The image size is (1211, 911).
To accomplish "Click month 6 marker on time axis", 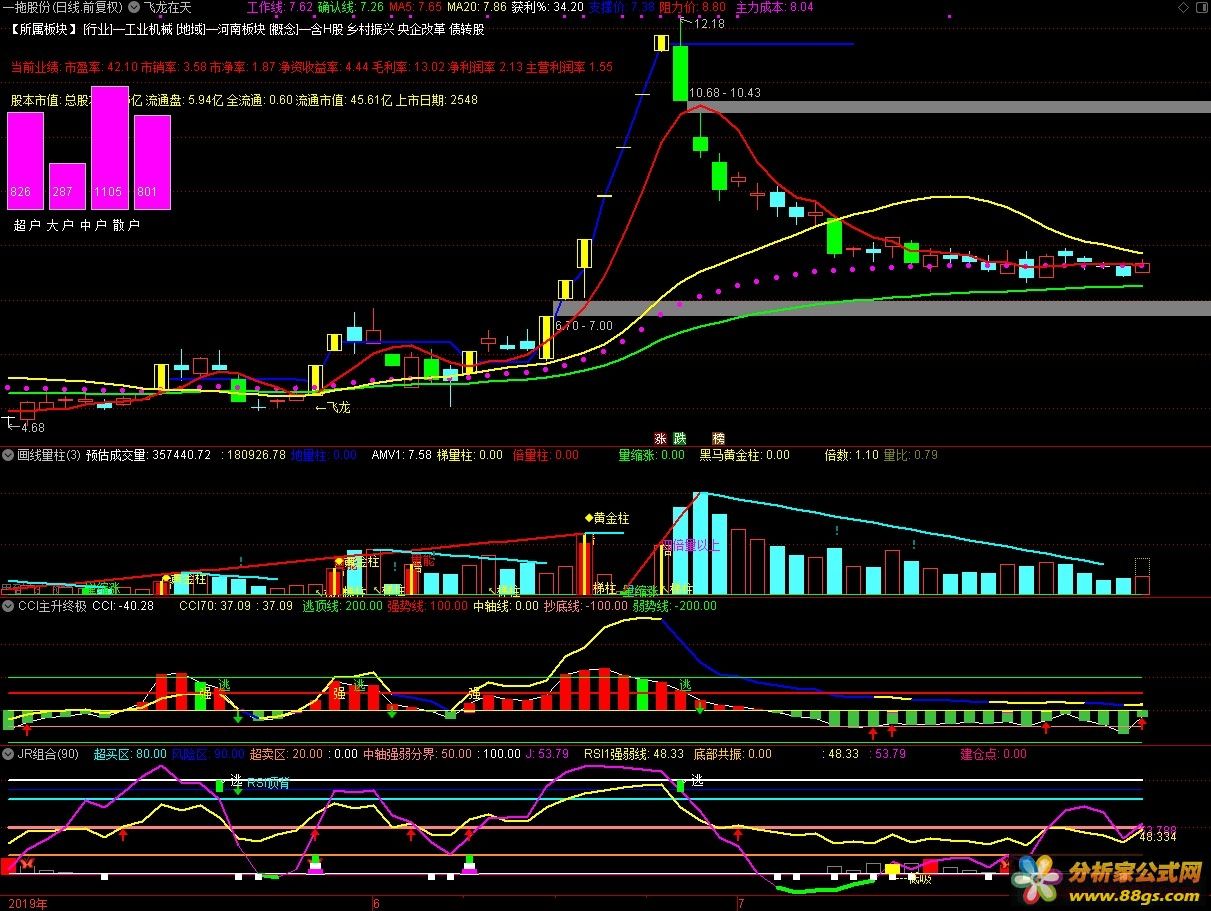I will (x=377, y=903).
